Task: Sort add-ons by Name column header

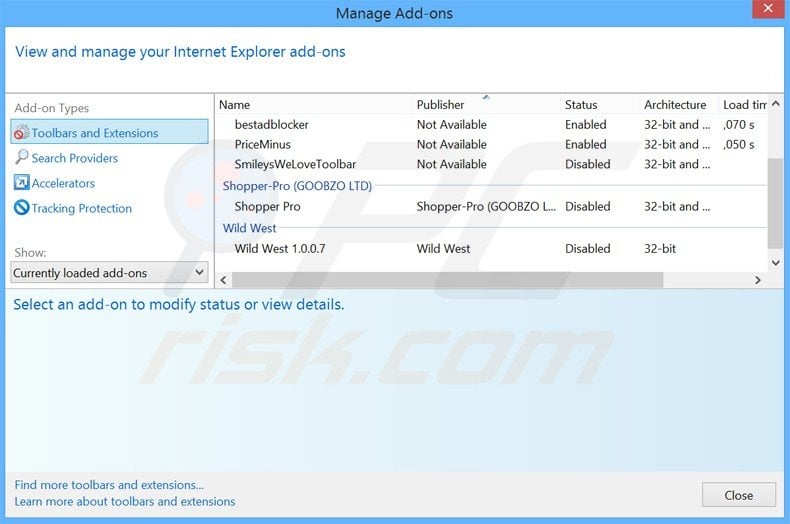Action: click(x=235, y=105)
